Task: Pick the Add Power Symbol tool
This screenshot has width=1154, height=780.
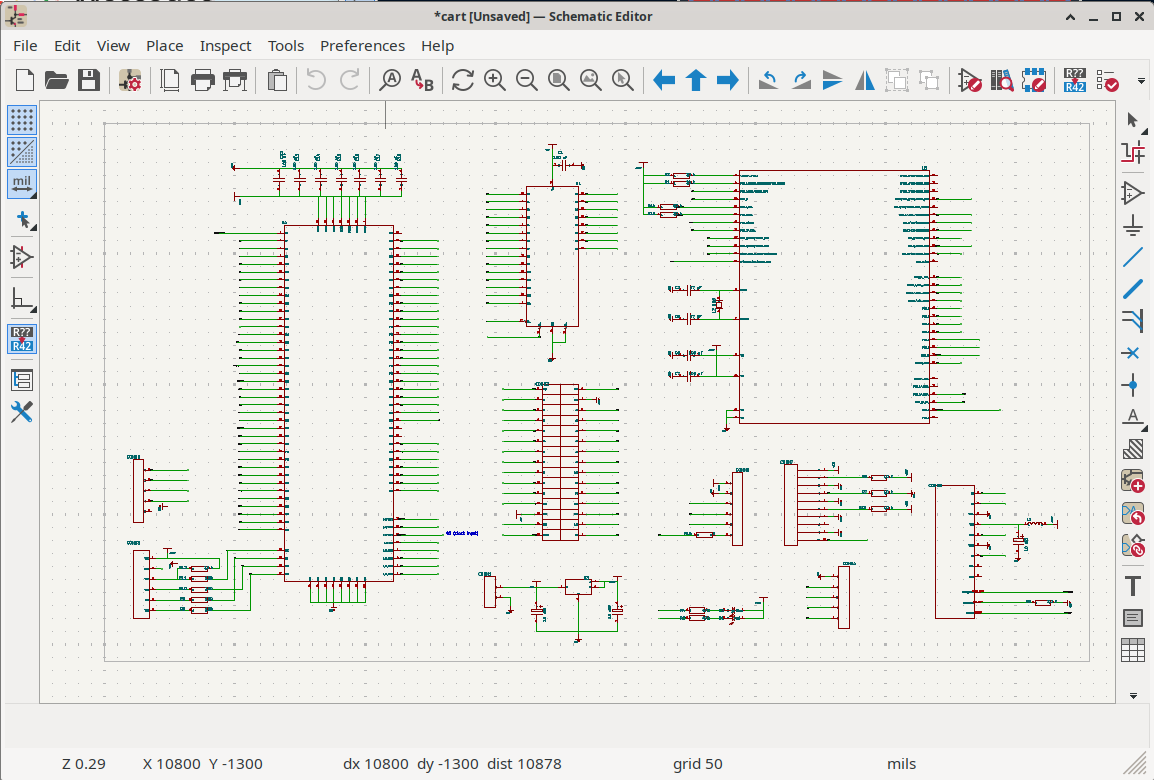Action: click(1132, 225)
